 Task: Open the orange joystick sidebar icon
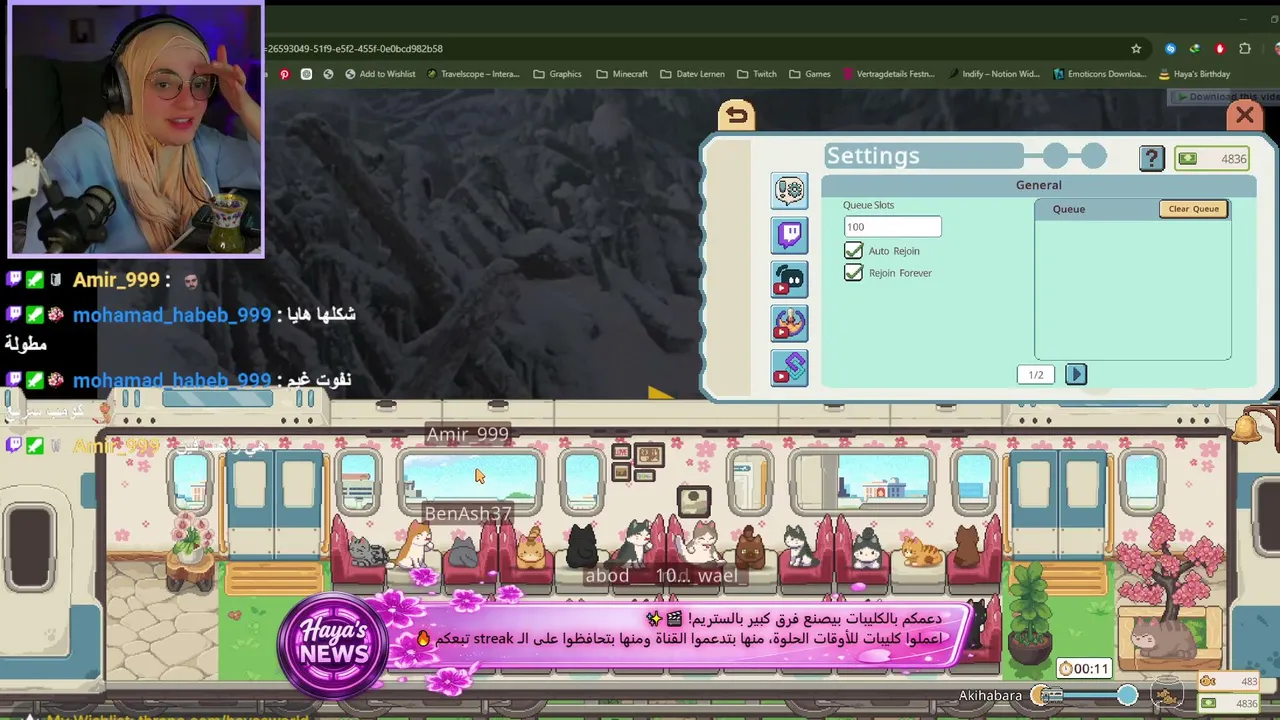click(x=789, y=324)
